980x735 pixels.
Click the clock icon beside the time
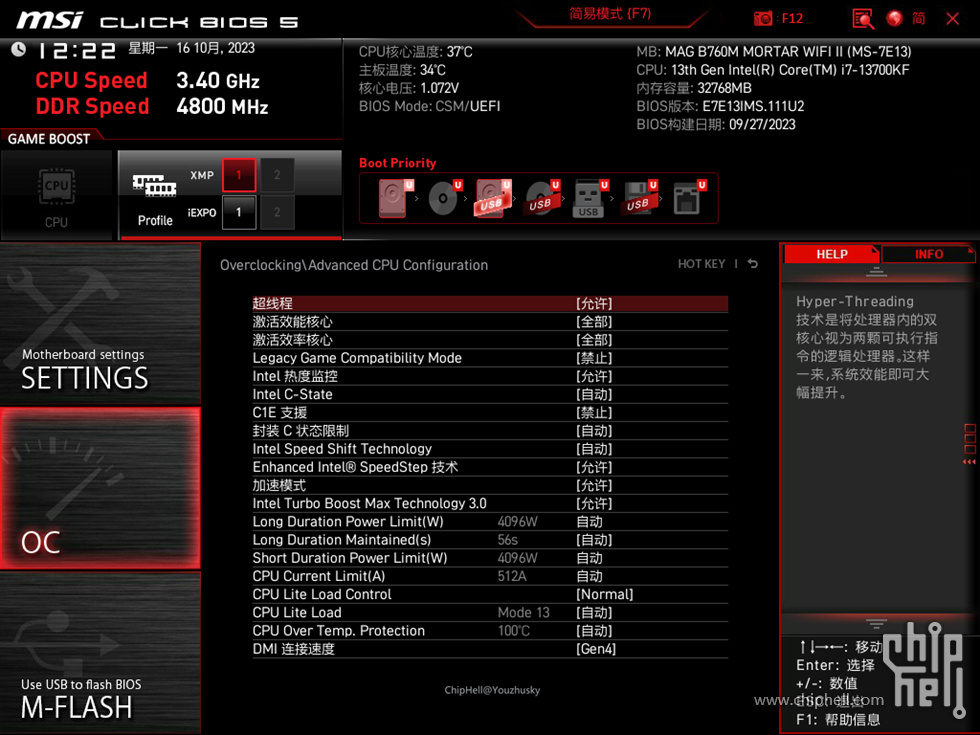pyautogui.click(x=18, y=49)
